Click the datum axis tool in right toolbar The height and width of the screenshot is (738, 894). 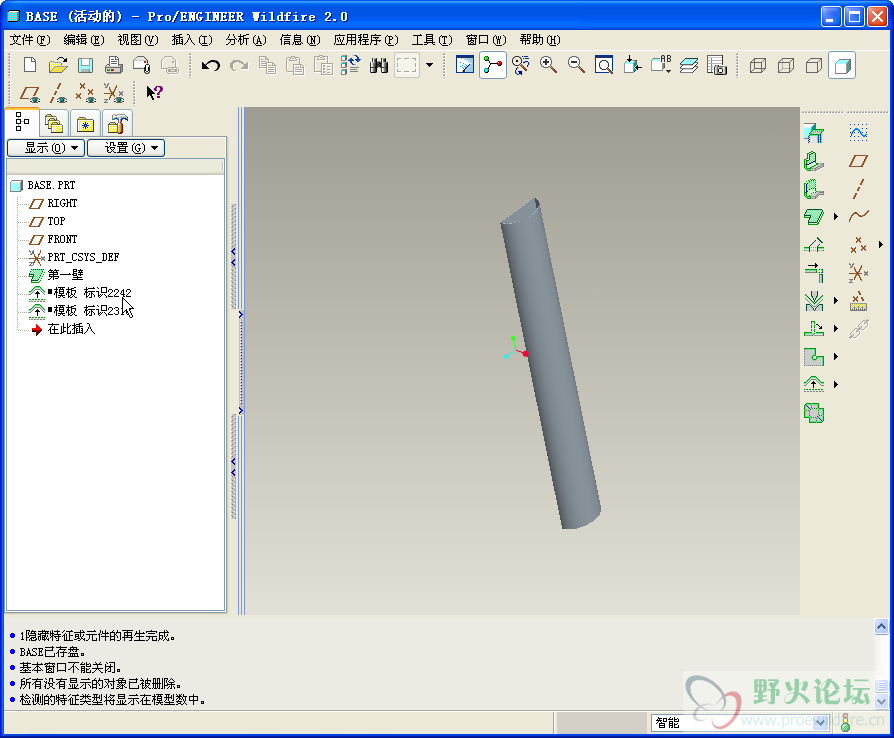(x=858, y=189)
